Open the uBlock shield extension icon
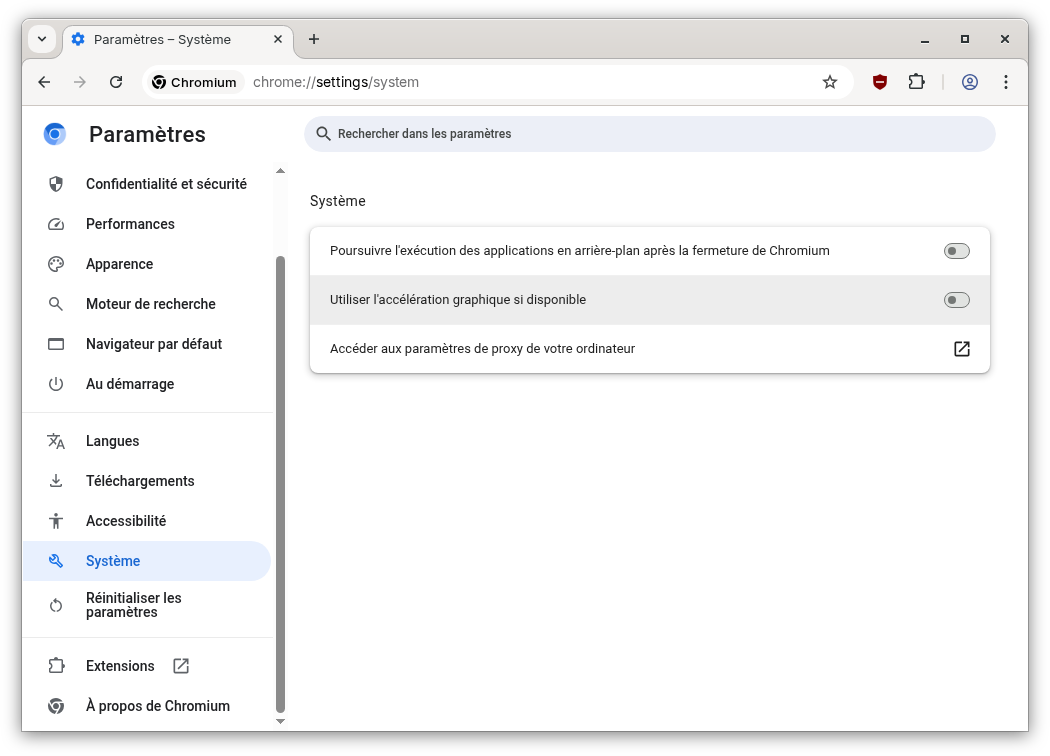The width and height of the screenshot is (1050, 756). pyautogui.click(x=880, y=82)
